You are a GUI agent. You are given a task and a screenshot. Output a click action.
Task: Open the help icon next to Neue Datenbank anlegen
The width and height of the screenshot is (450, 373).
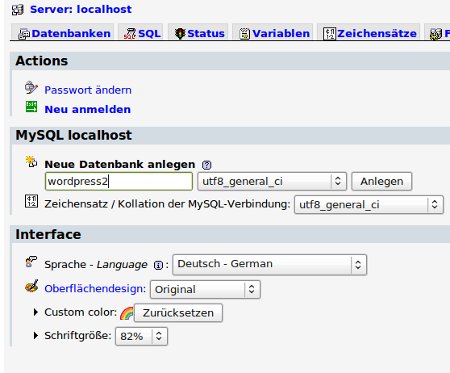click(x=207, y=165)
